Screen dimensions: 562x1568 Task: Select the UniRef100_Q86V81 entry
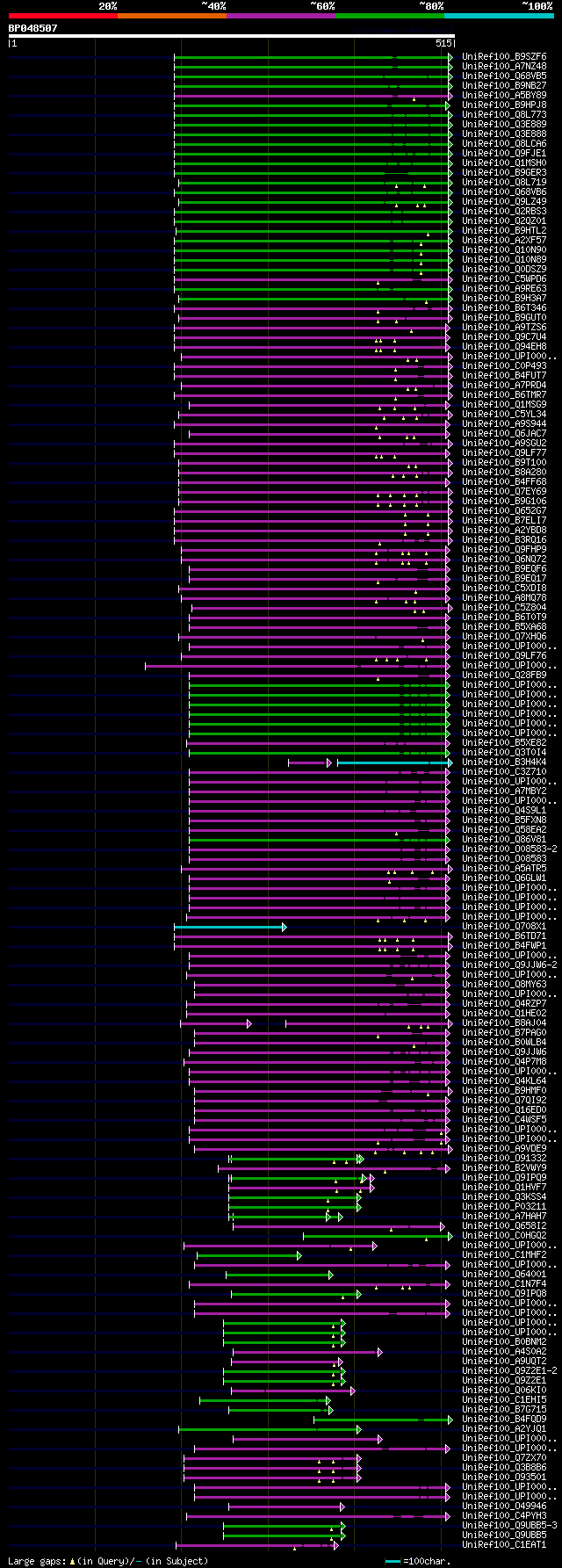point(504,840)
